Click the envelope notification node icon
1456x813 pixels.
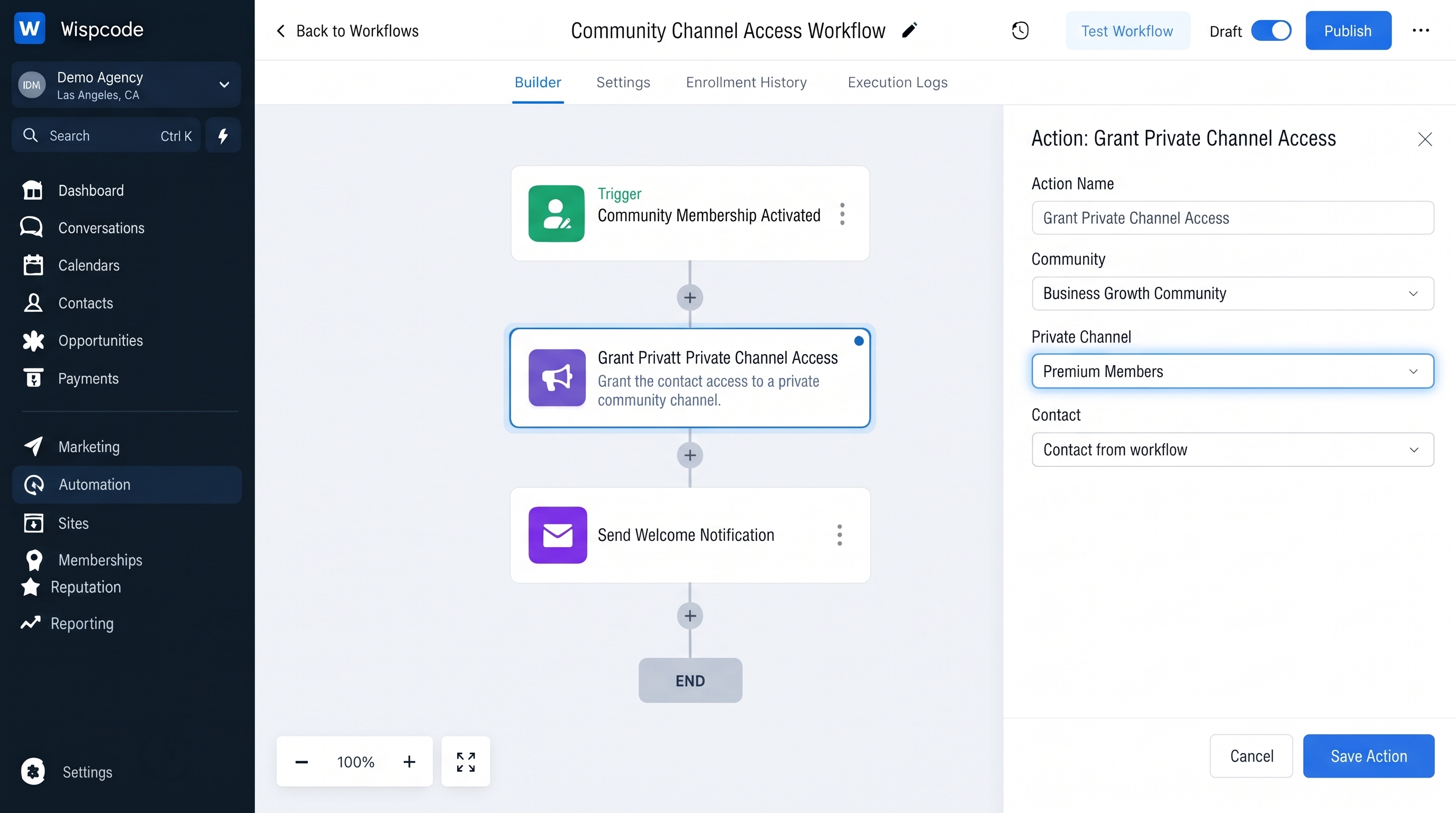[x=557, y=535]
